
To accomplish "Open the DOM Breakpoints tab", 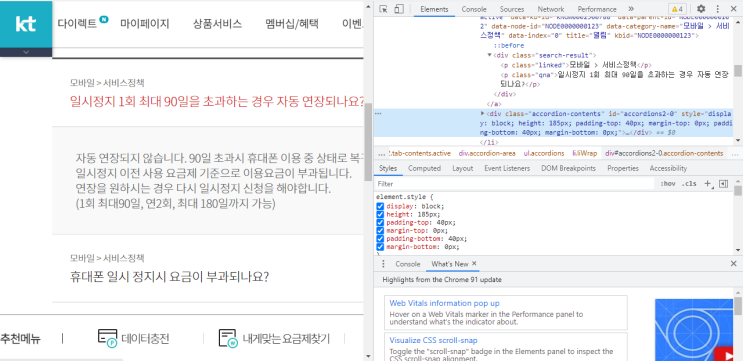I will pyautogui.click(x=568, y=168).
